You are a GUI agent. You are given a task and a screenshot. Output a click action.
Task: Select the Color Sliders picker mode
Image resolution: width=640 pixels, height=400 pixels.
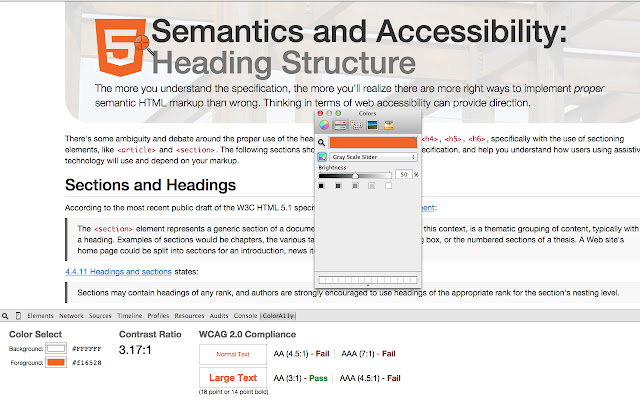point(340,125)
